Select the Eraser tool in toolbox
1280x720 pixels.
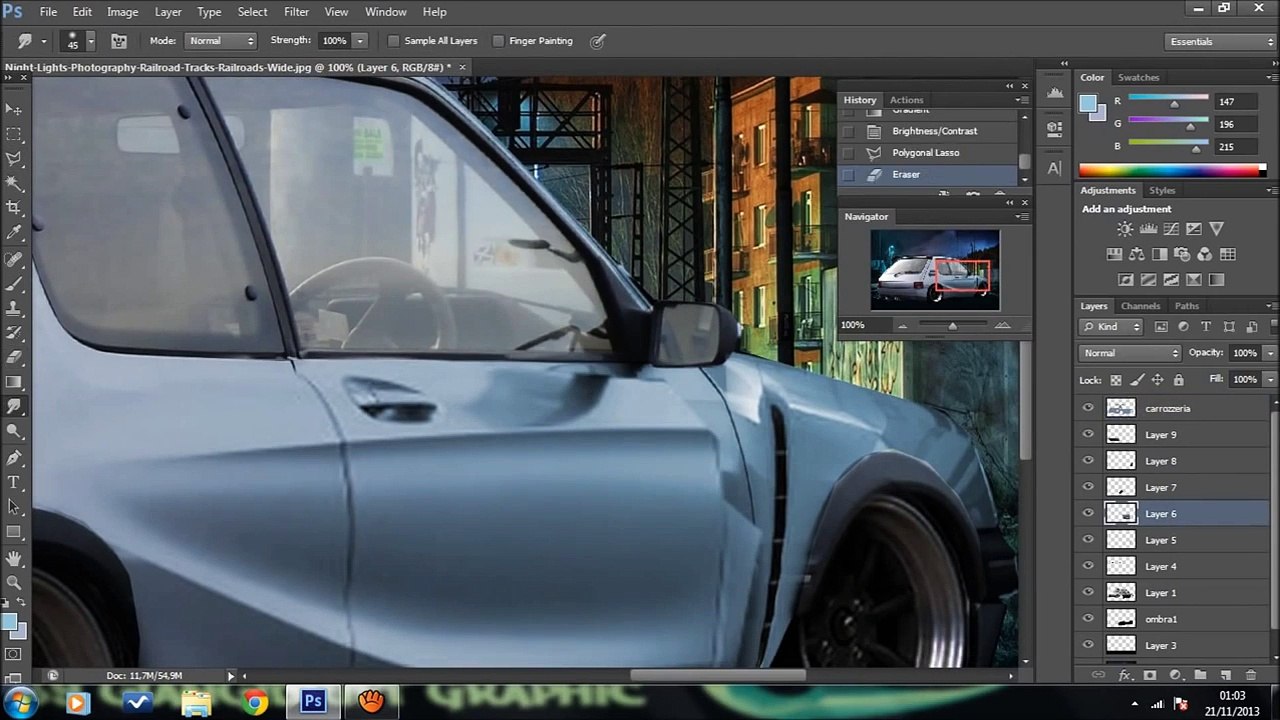tap(14, 357)
